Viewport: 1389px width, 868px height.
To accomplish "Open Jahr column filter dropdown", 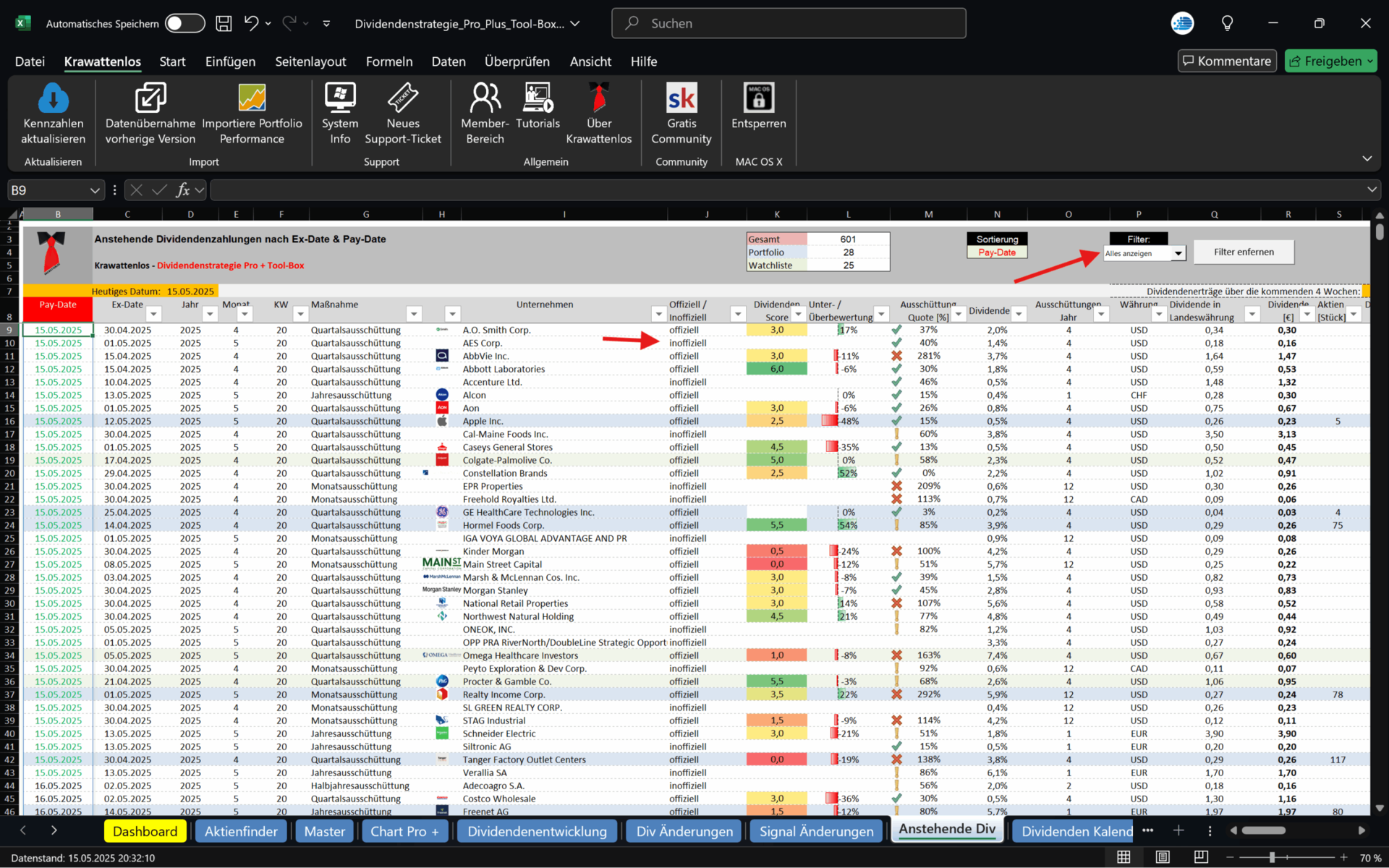I will point(210,314).
